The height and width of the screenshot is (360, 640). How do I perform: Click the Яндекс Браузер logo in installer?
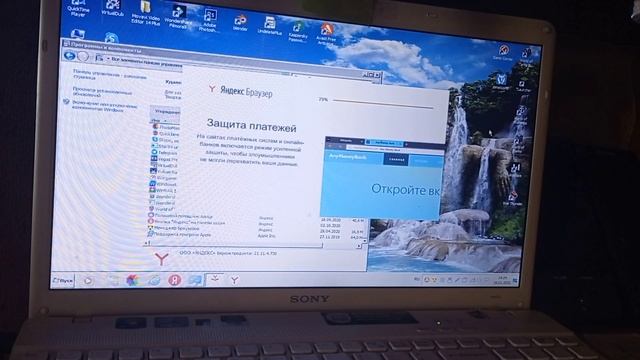pyautogui.click(x=240, y=91)
